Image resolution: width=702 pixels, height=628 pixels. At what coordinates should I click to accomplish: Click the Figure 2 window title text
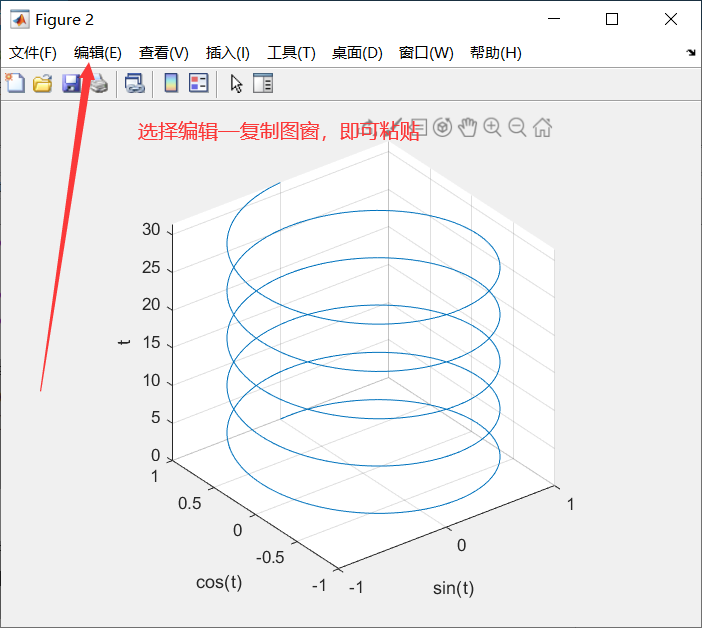click(64, 20)
